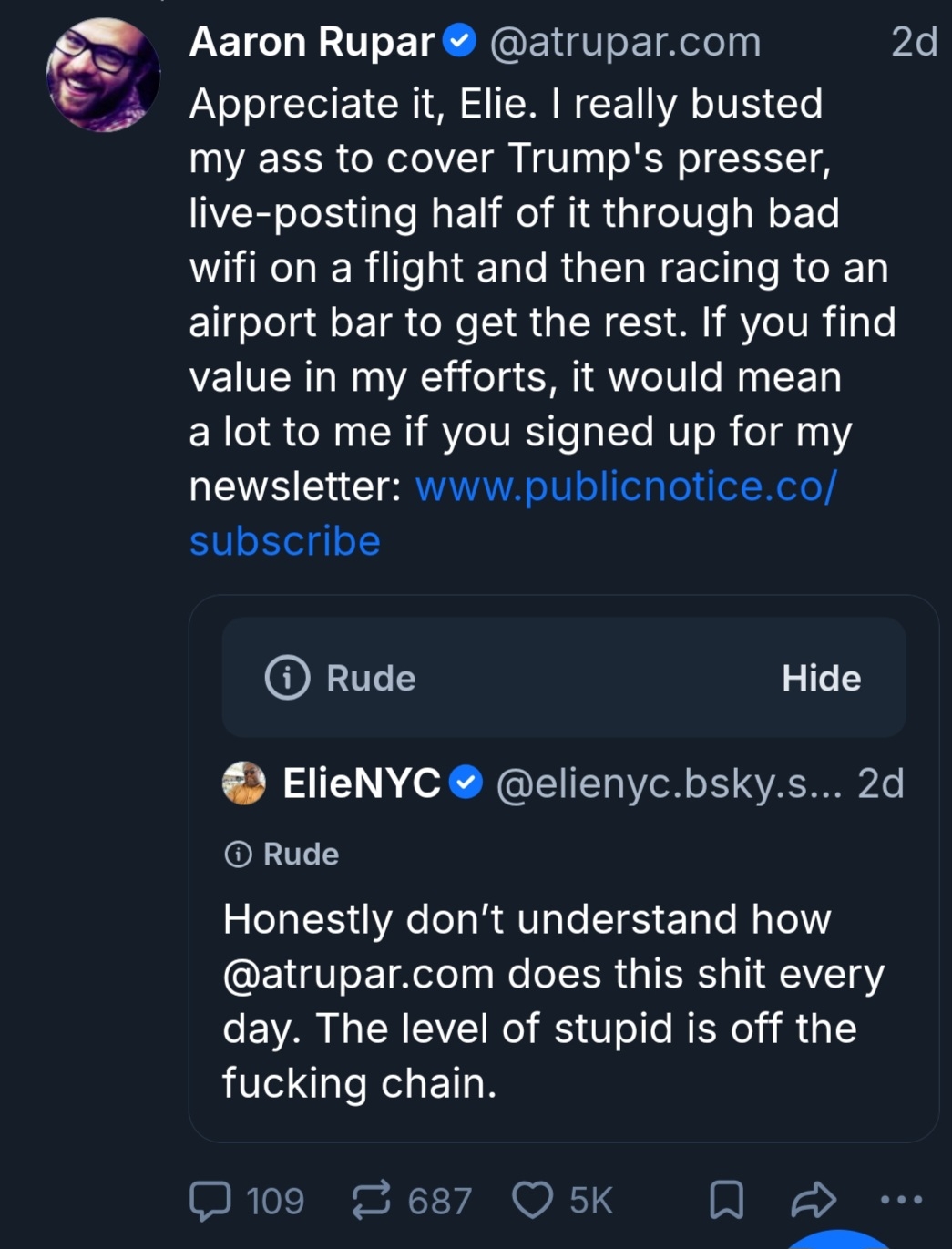
Task: Open the @atrupar.com handle in header
Action: point(625,42)
